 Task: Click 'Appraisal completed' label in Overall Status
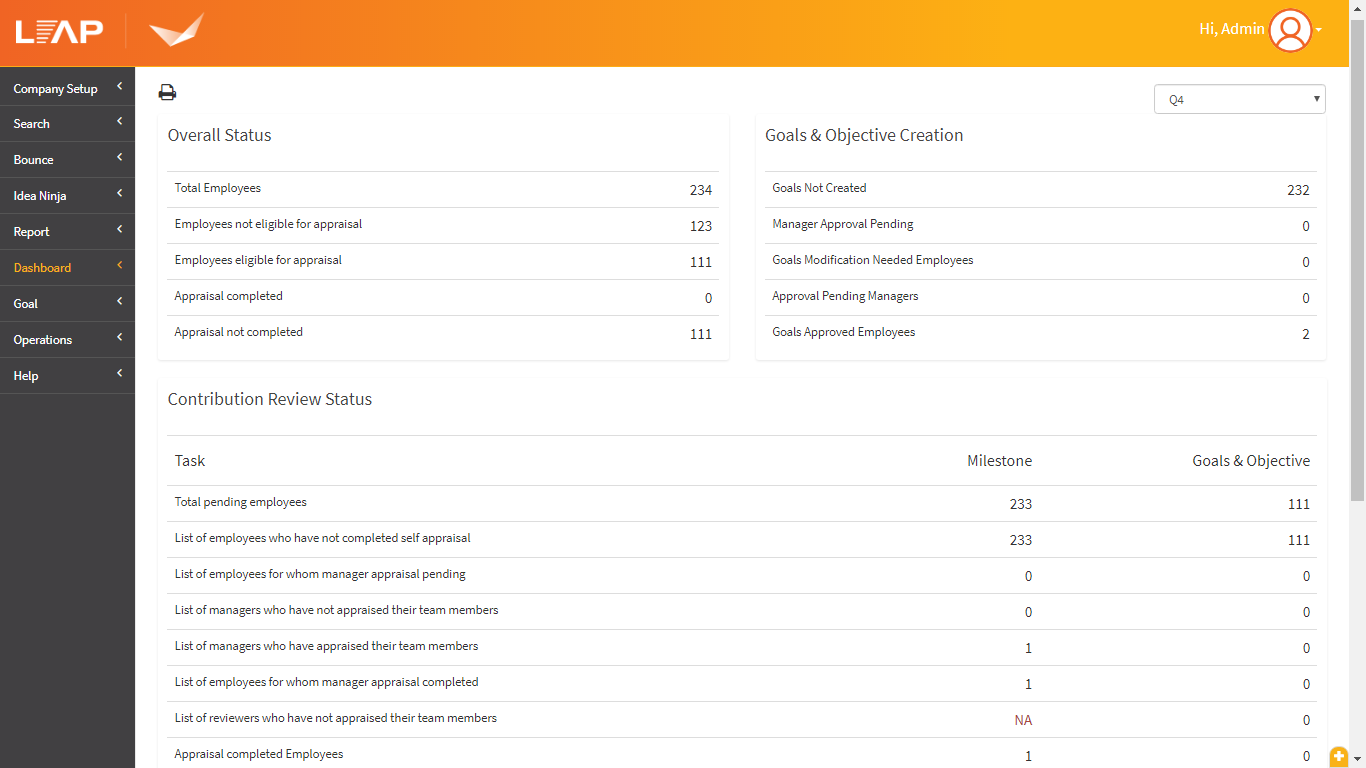[x=229, y=296]
